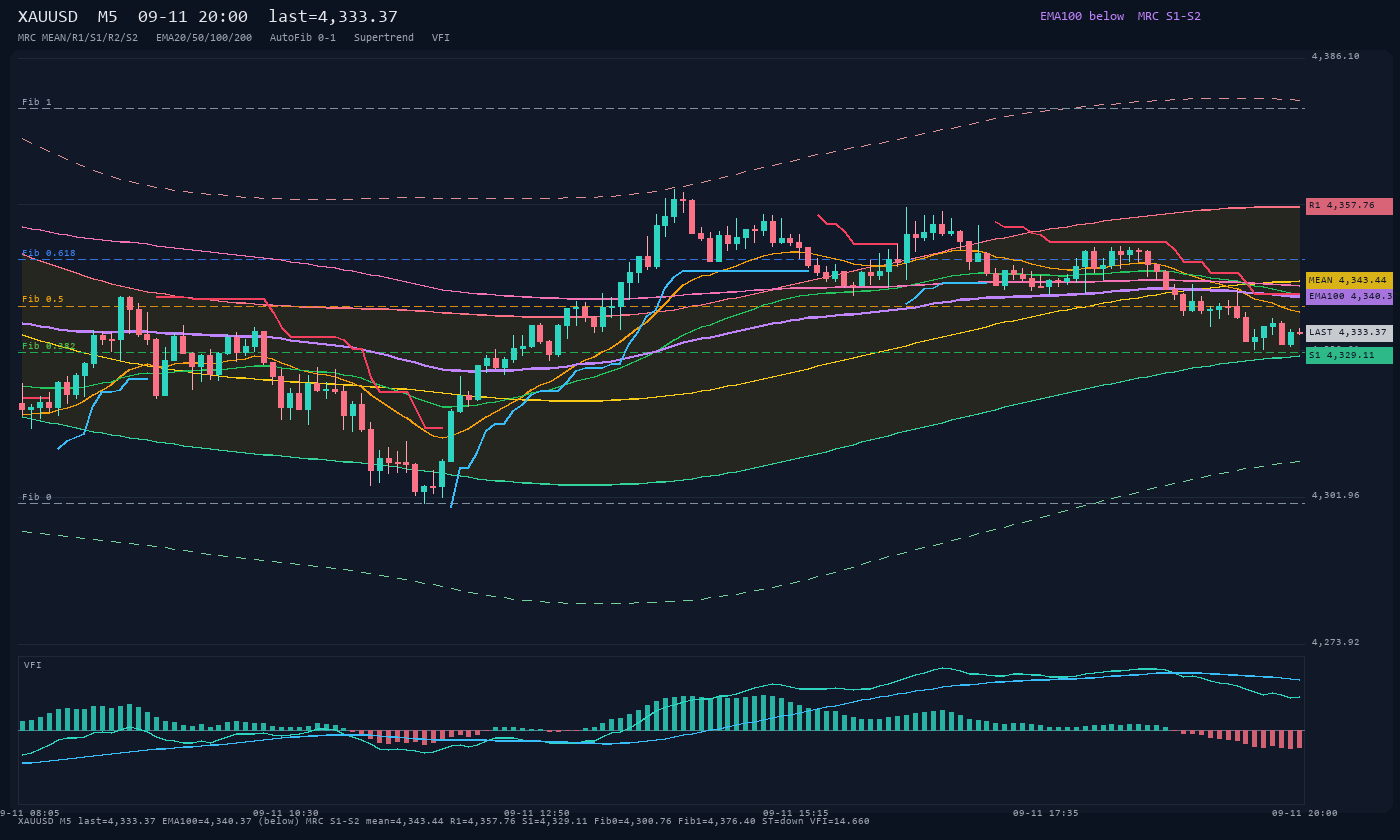This screenshot has width=1400, height=840.
Task: Select the Supertrend legend entry
Action: pos(384,37)
